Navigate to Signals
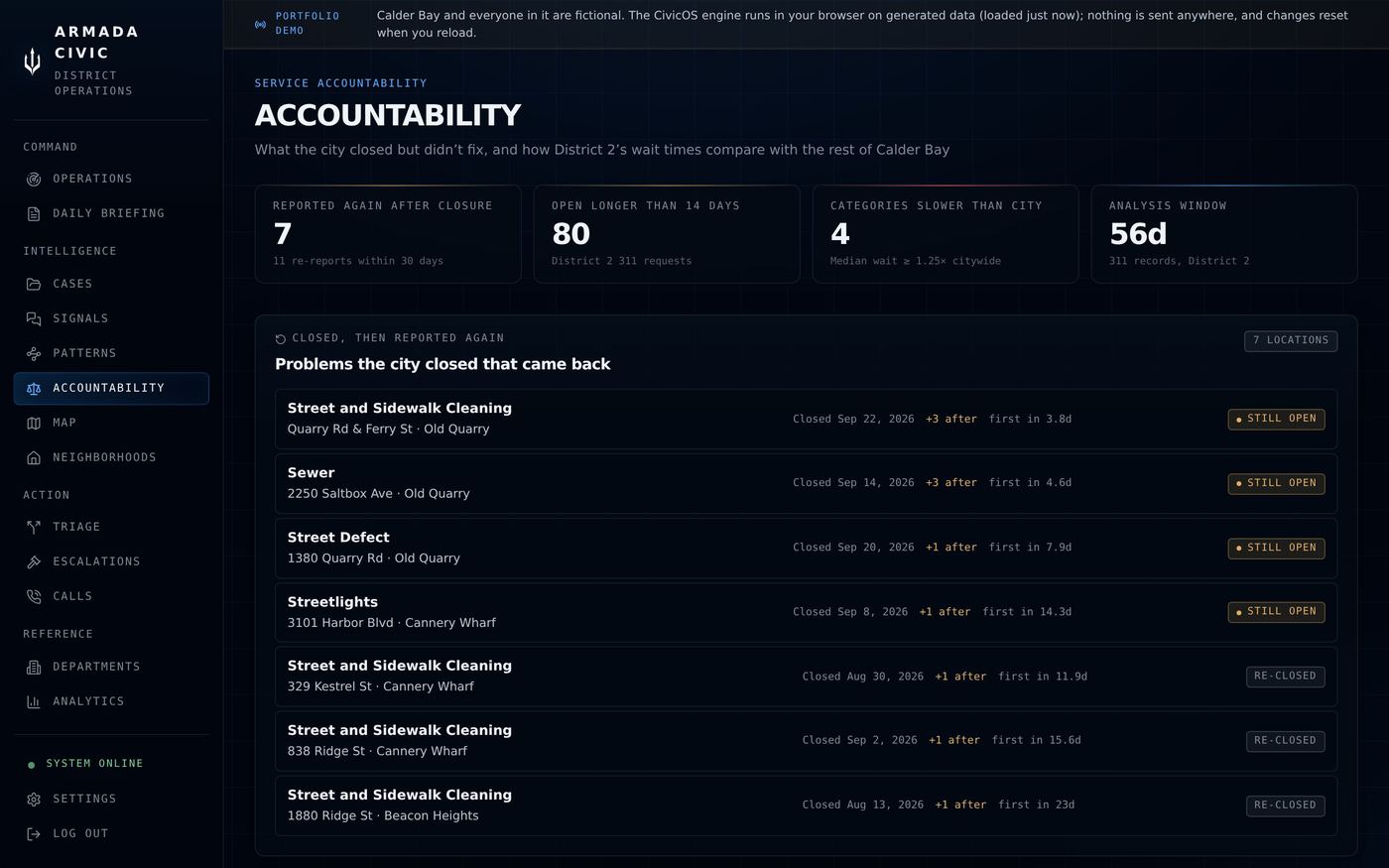 click(x=111, y=318)
